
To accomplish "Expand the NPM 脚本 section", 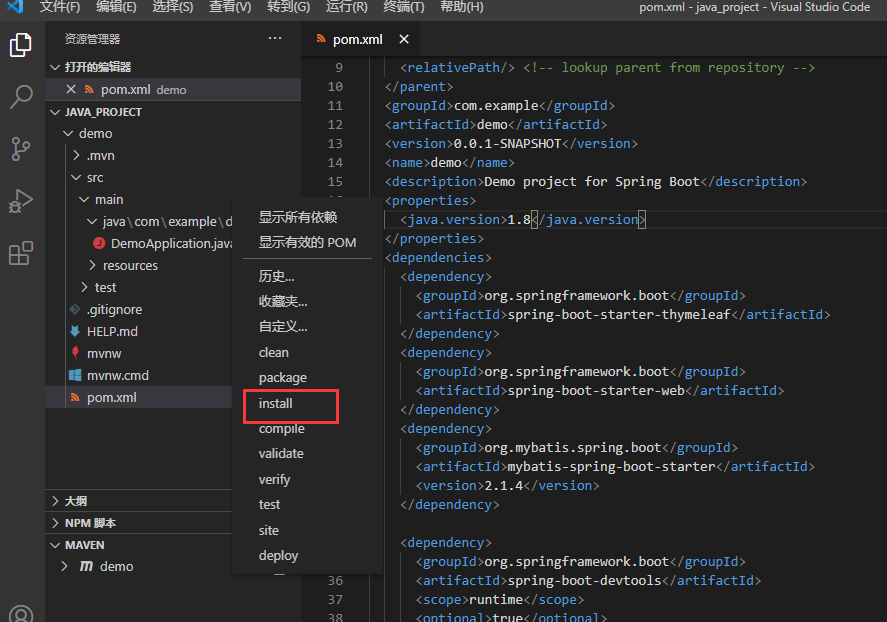I will click(55, 523).
